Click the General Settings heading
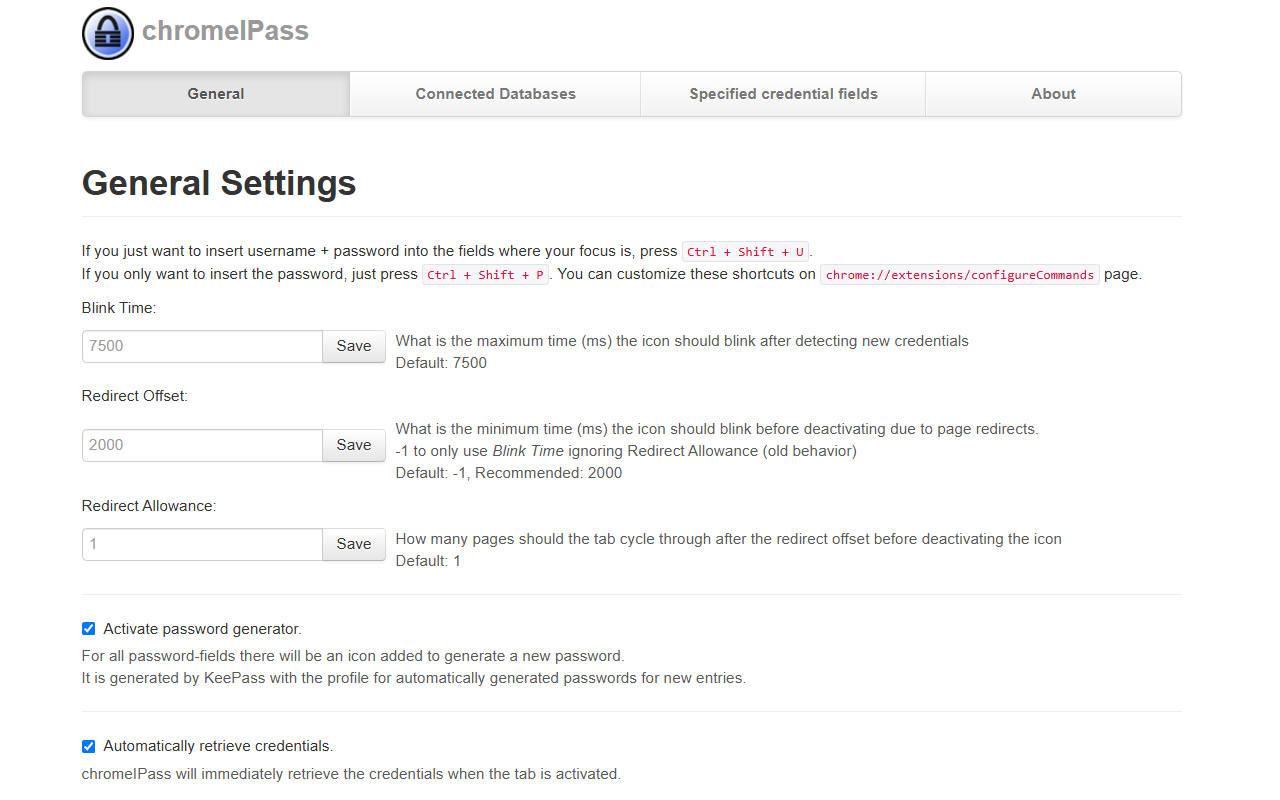Viewport: 1280px width, 800px height. tap(218, 184)
